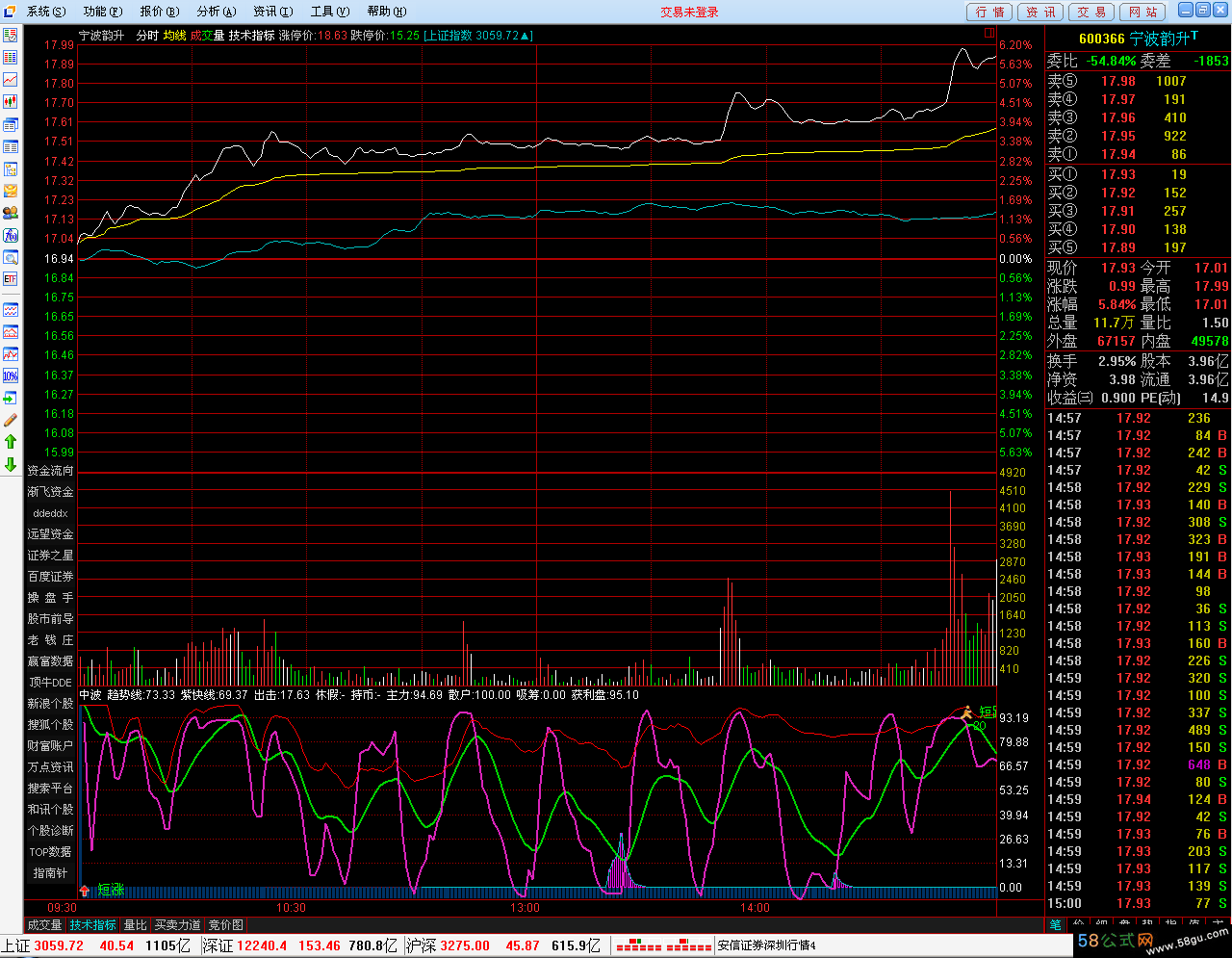Click the candlestick K-line chart icon
The height and width of the screenshot is (958, 1232).
point(11,101)
